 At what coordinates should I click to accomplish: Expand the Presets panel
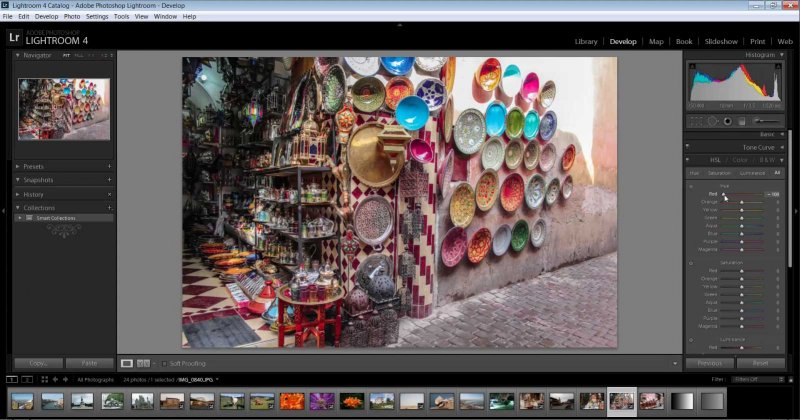click(x=18, y=166)
